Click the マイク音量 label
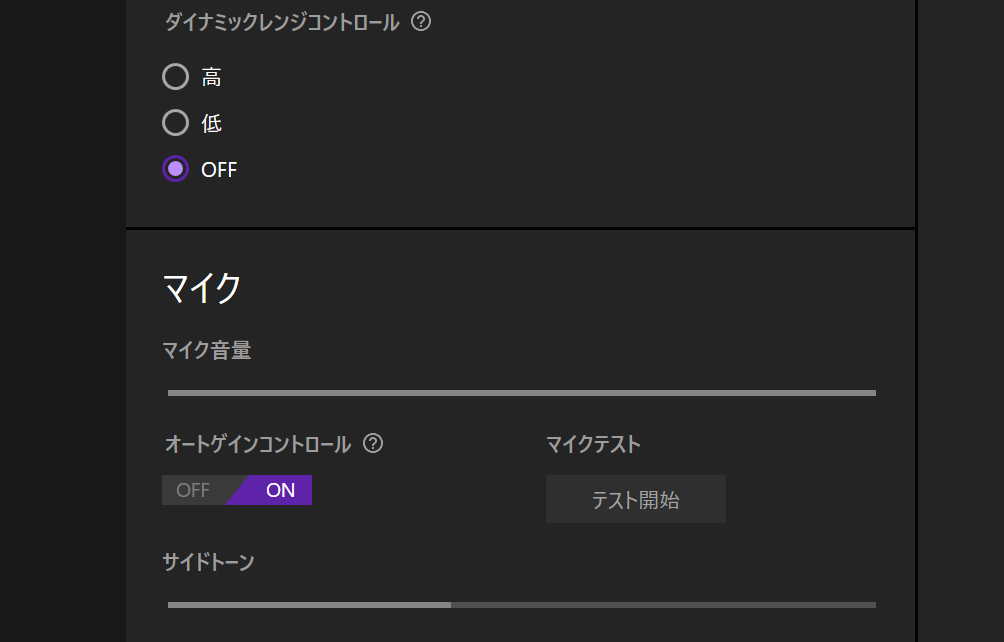 (206, 351)
